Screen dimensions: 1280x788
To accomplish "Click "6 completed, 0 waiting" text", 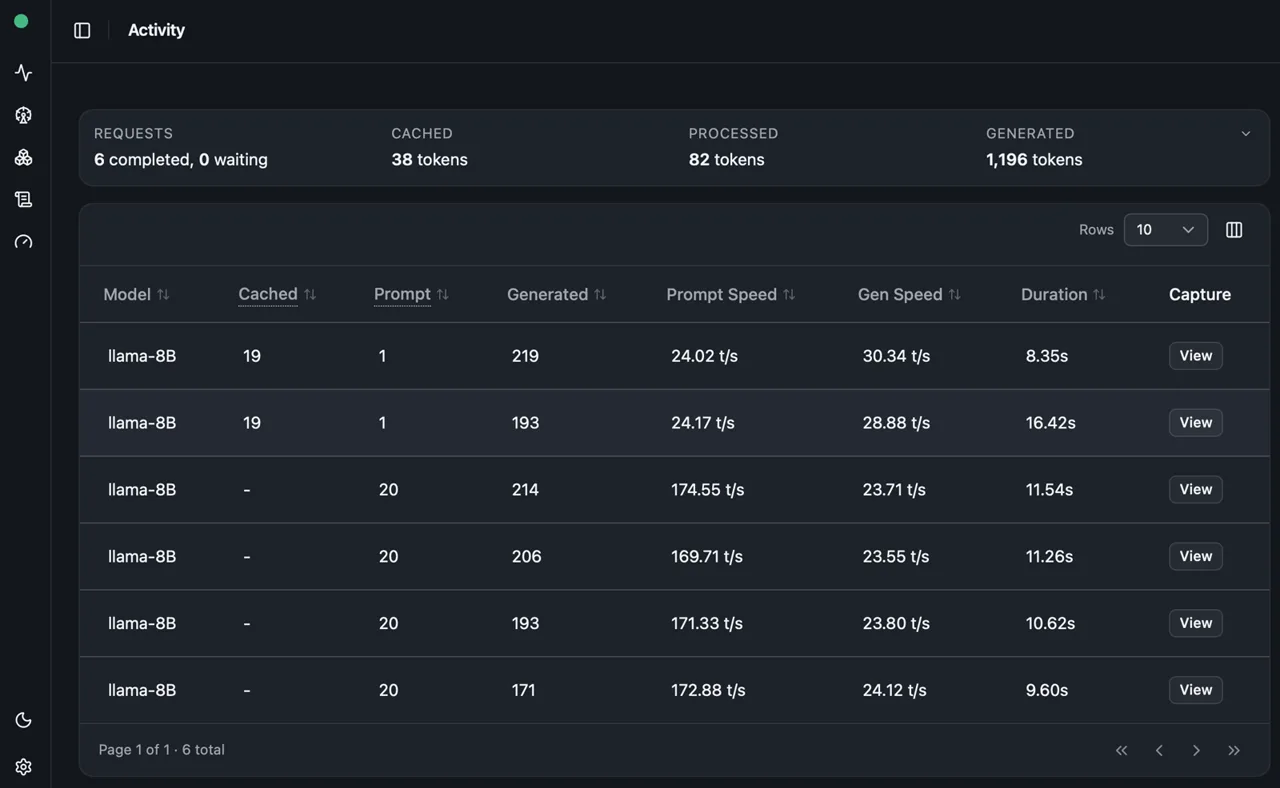I will (x=181, y=159).
